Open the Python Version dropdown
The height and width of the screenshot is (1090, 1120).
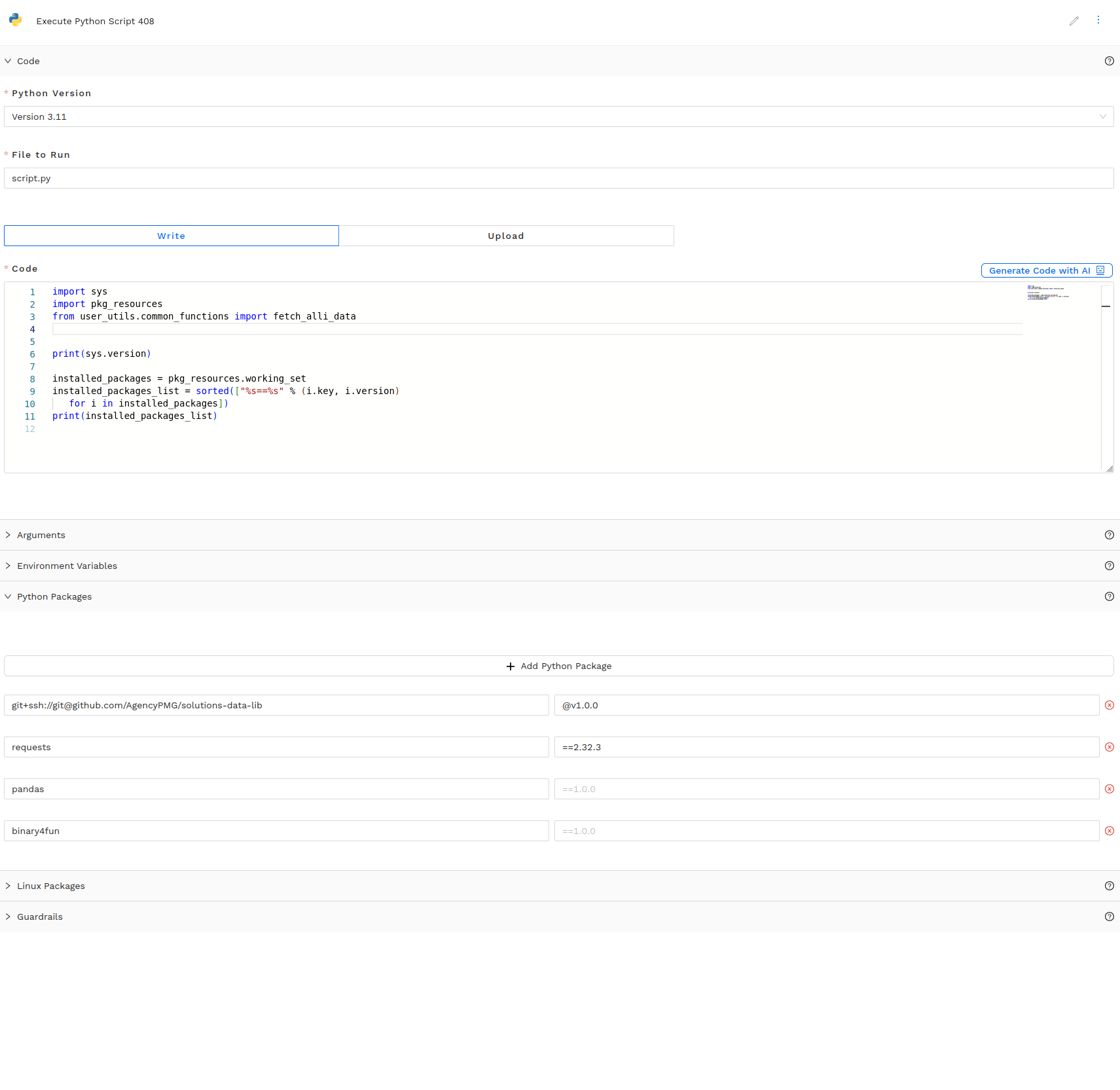(558, 117)
